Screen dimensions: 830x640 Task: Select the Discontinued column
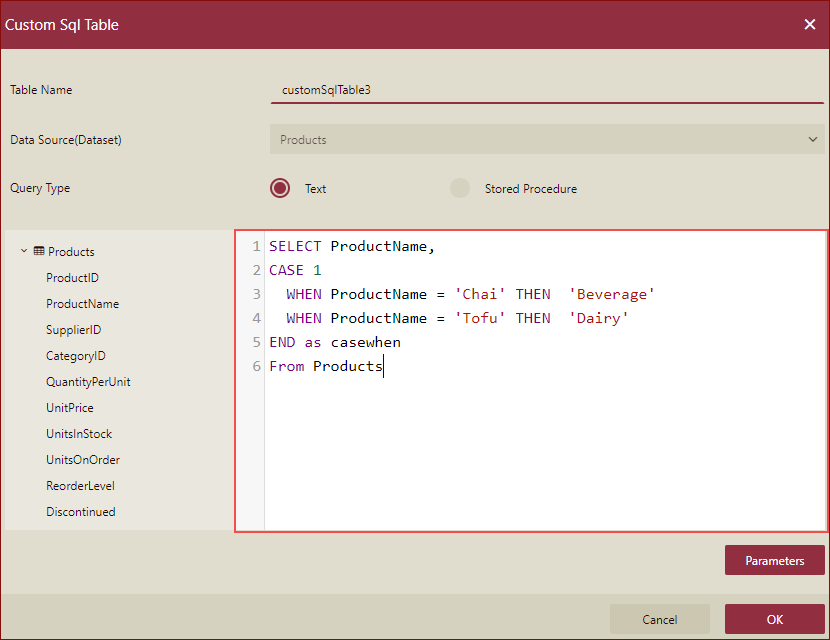[82, 511]
